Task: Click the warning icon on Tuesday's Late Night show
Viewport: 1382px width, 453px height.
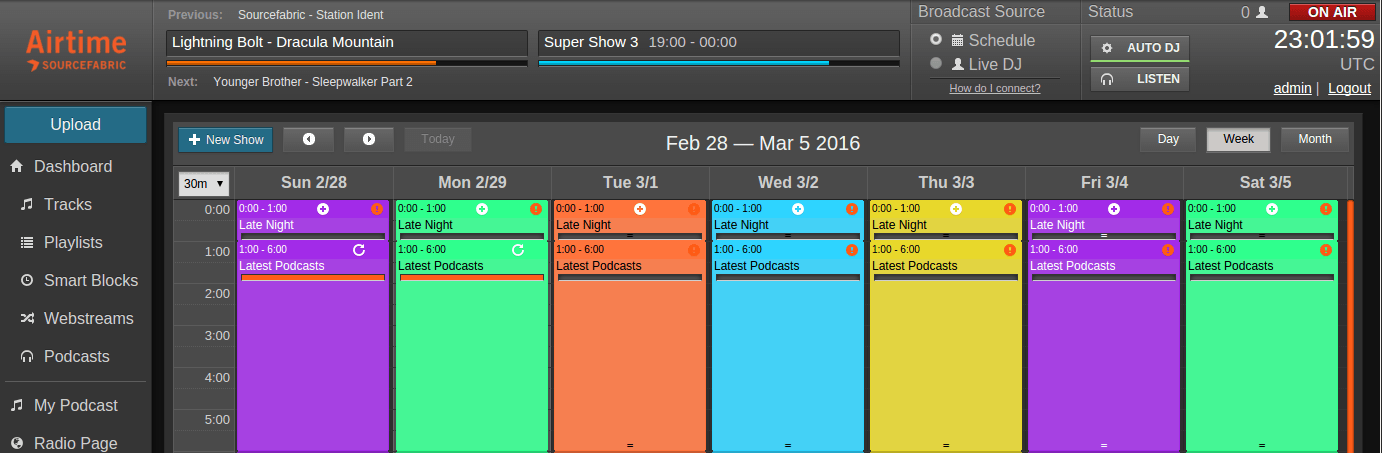Action: coord(694,209)
